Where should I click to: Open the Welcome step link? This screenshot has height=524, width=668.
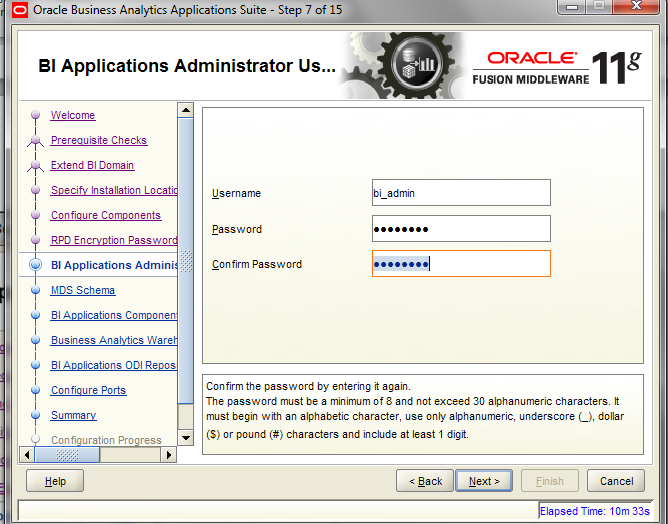point(73,115)
